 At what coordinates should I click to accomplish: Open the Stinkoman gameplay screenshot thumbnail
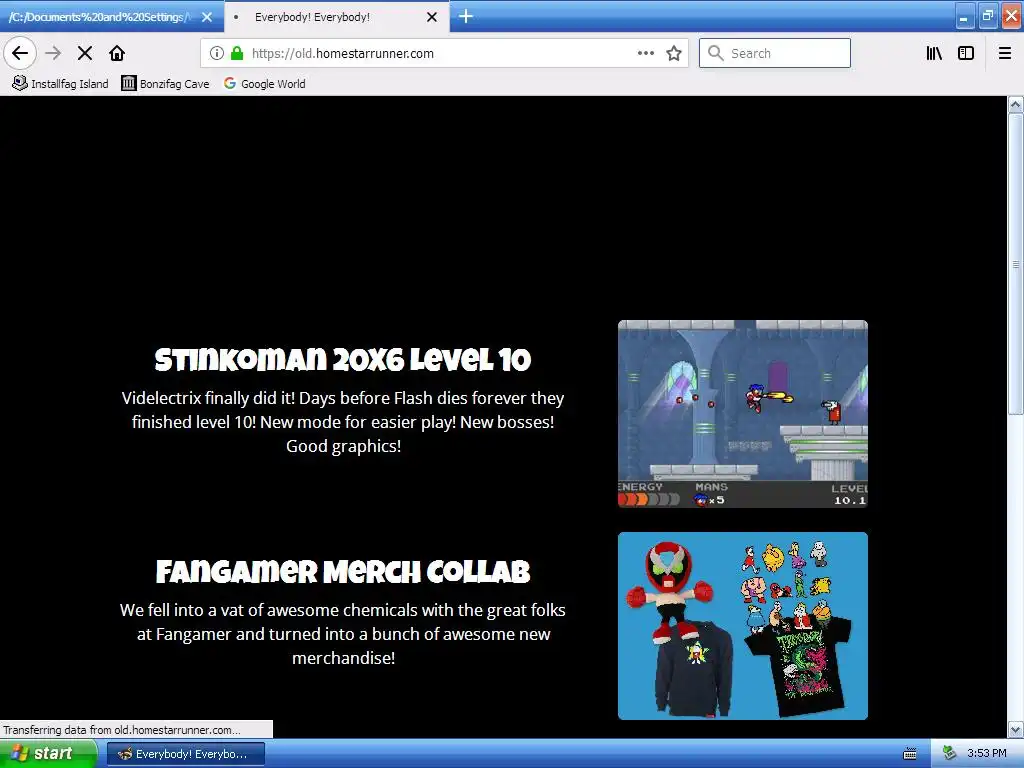pos(743,413)
